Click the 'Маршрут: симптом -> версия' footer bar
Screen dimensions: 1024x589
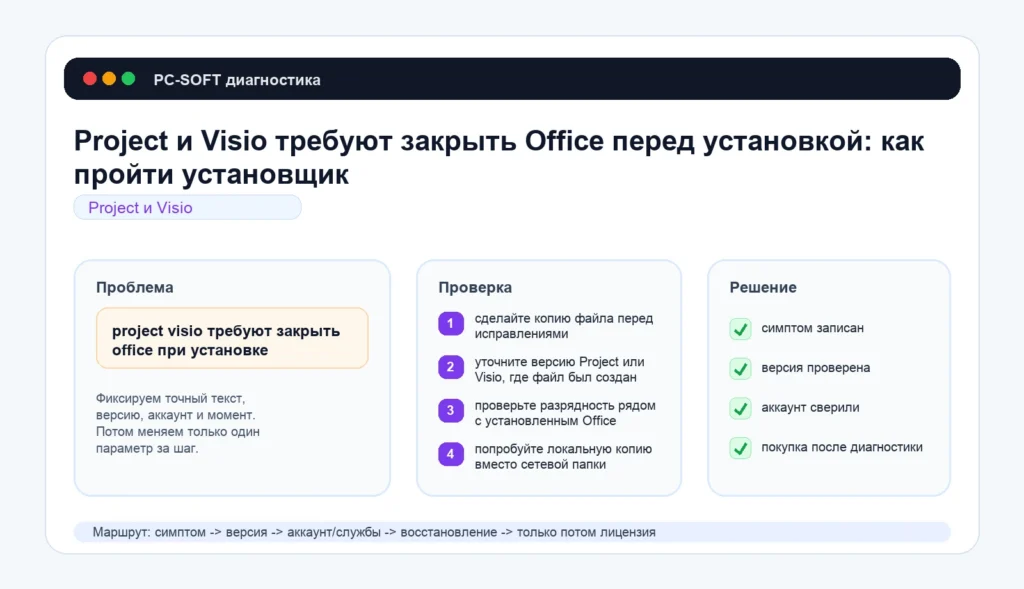pos(512,532)
